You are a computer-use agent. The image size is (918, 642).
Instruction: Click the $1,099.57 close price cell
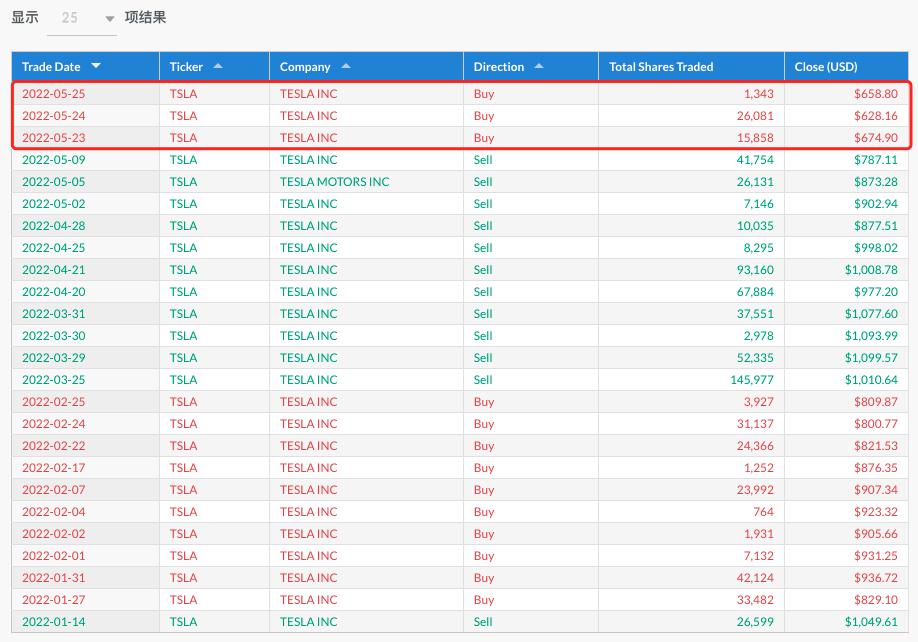coord(870,358)
